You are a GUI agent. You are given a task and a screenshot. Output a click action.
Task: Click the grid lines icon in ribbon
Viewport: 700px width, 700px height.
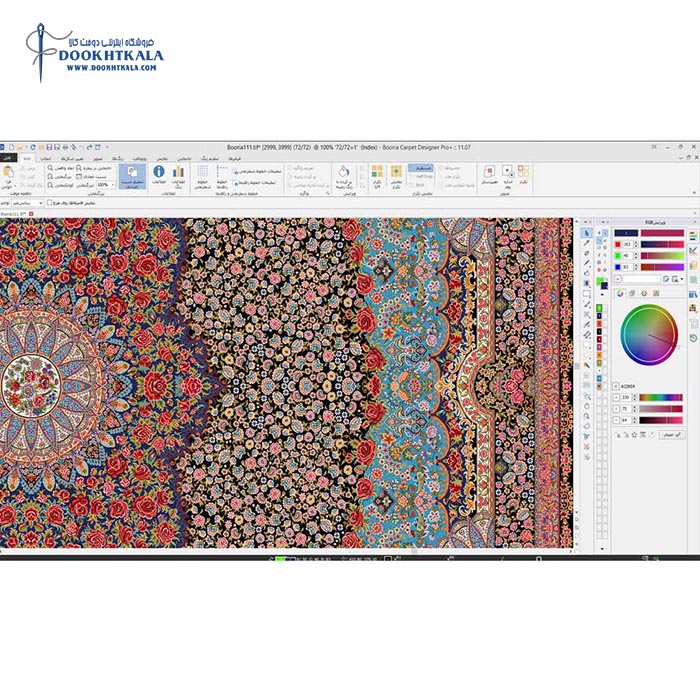click(x=203, y=171)
